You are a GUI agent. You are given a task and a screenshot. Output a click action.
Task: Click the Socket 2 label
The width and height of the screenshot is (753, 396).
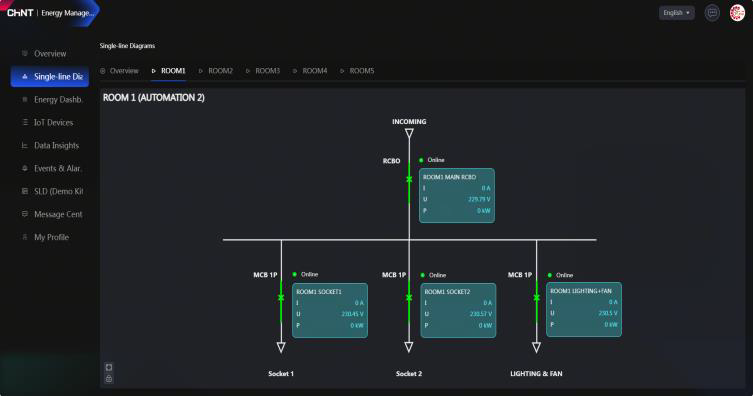click(x=409, y=373)
